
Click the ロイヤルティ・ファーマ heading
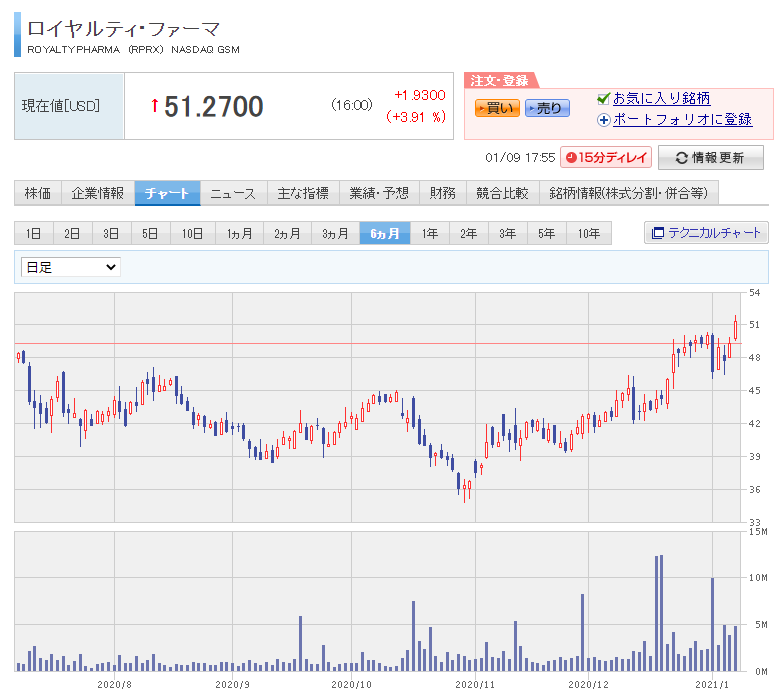point(123,29)
